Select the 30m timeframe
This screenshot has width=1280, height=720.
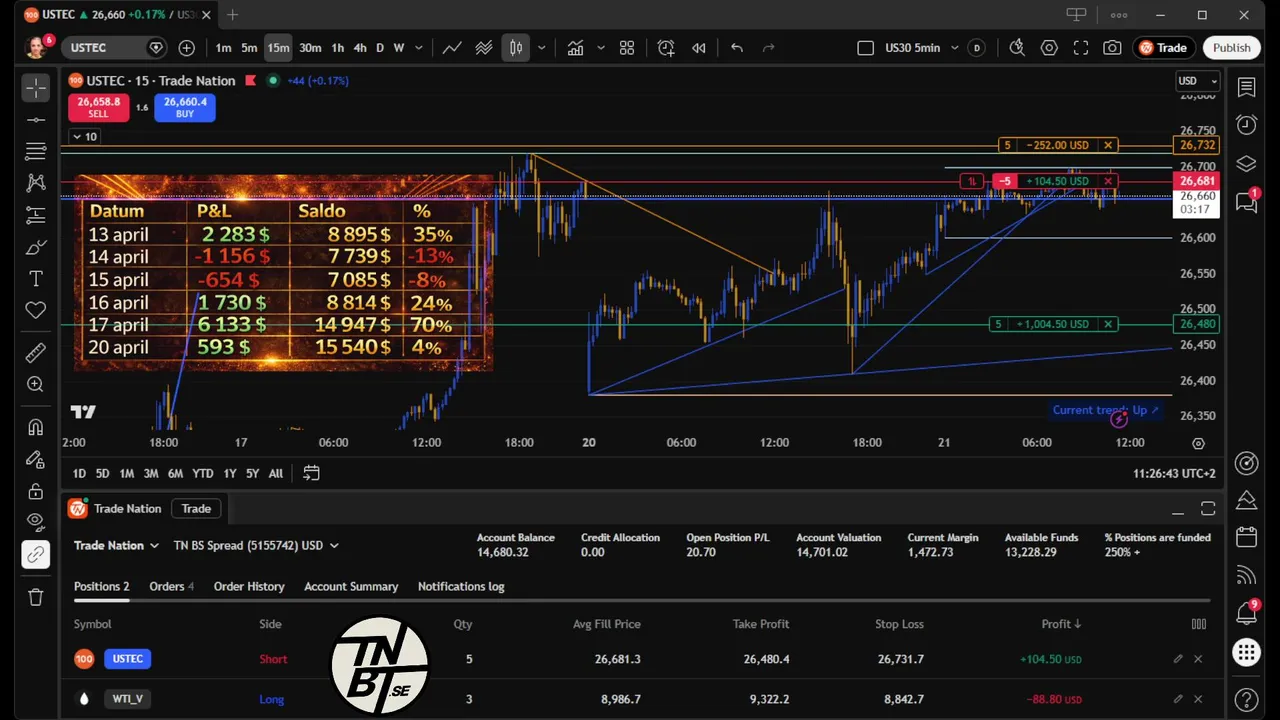(x=310, y=48)
